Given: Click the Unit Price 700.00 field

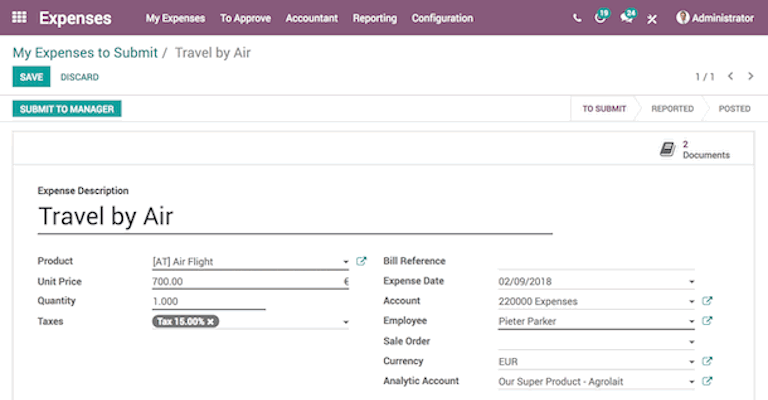Looking at the screenshot, I should 250,282.
